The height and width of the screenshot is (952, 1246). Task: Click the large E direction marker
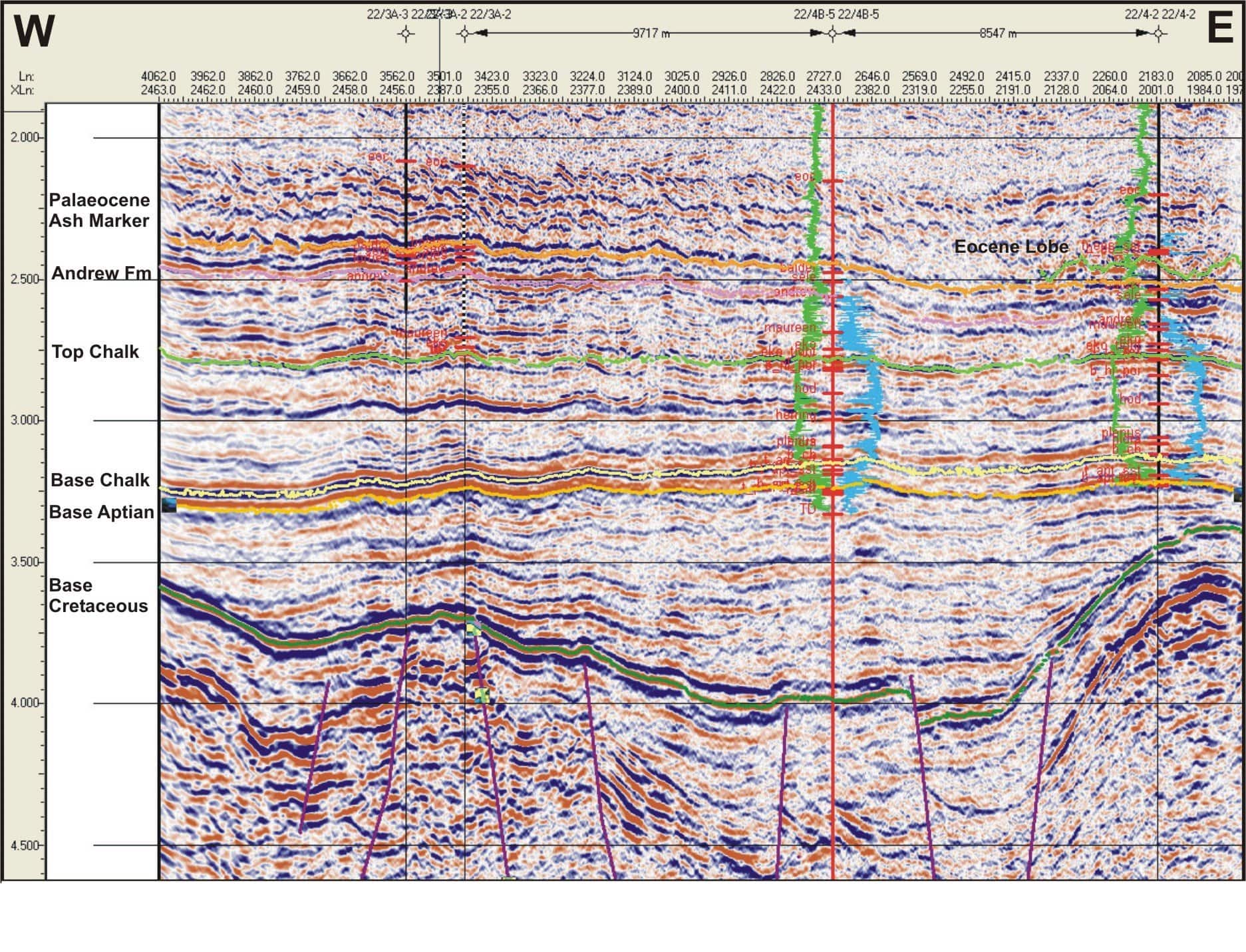tap(1219, 29)
